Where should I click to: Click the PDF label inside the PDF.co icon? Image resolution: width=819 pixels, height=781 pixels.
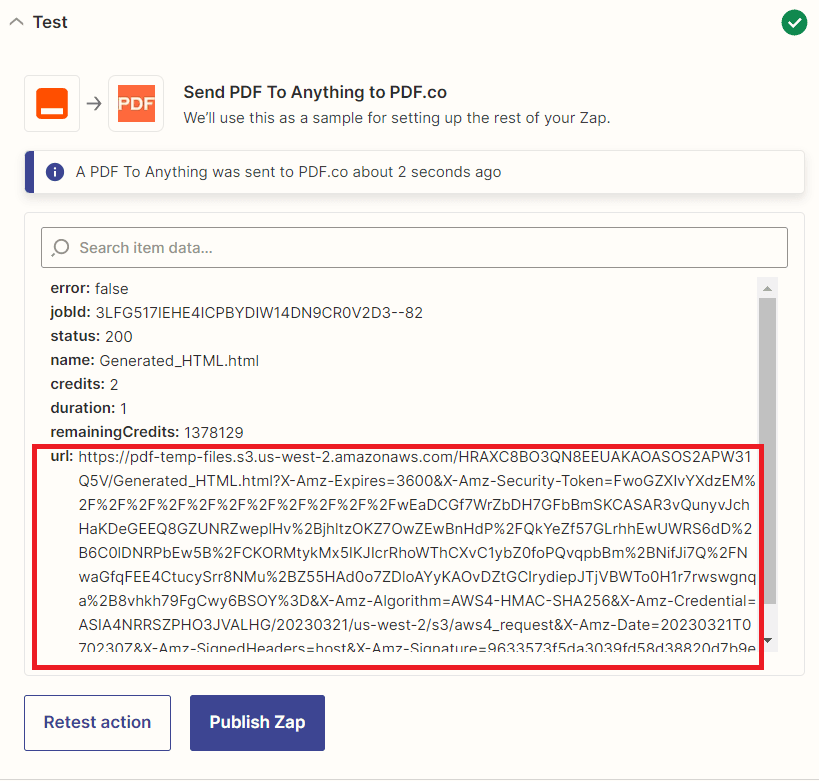tap(135, 102)
